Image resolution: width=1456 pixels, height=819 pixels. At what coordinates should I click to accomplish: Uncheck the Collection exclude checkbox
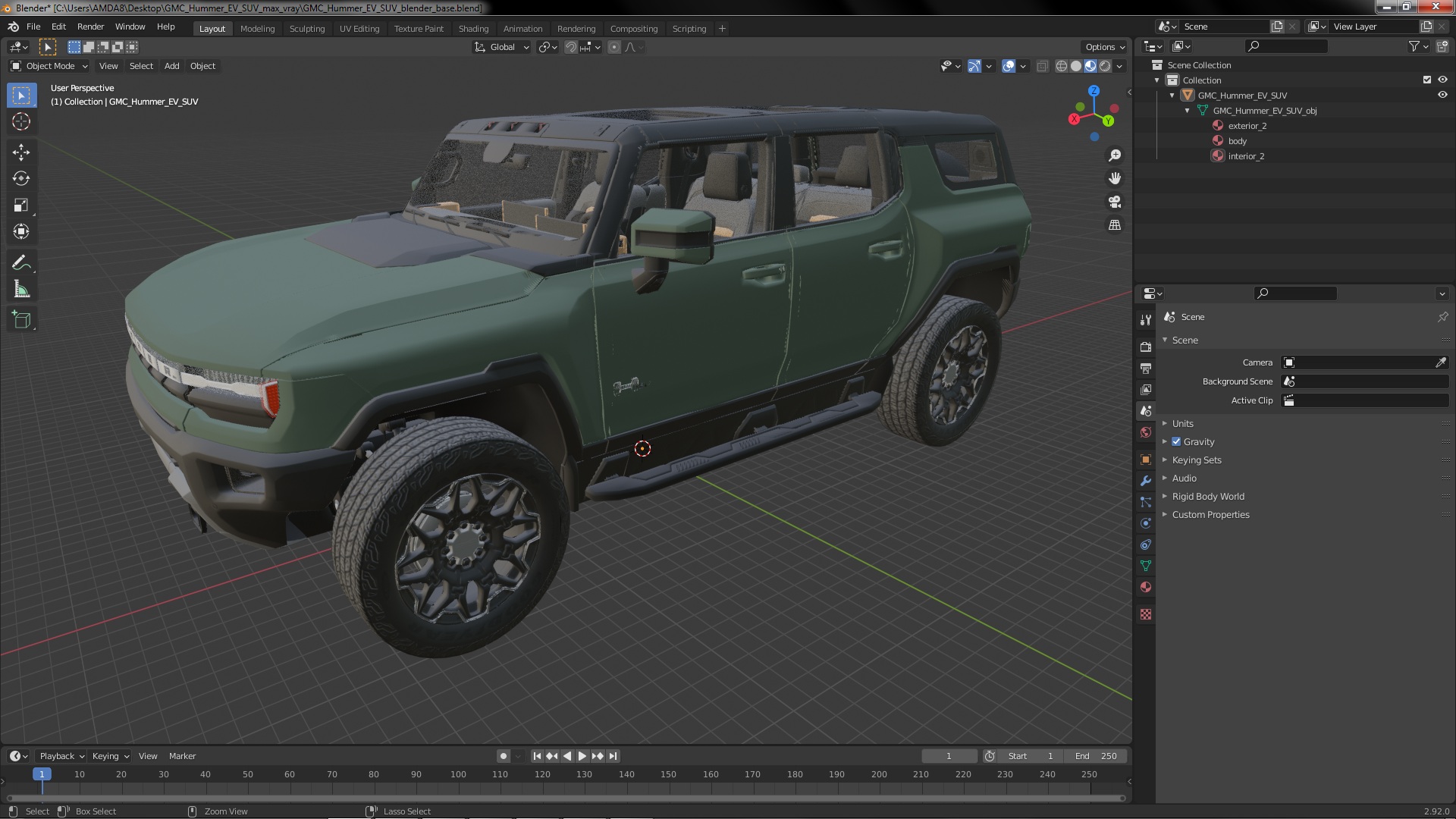coord(1427,80)
